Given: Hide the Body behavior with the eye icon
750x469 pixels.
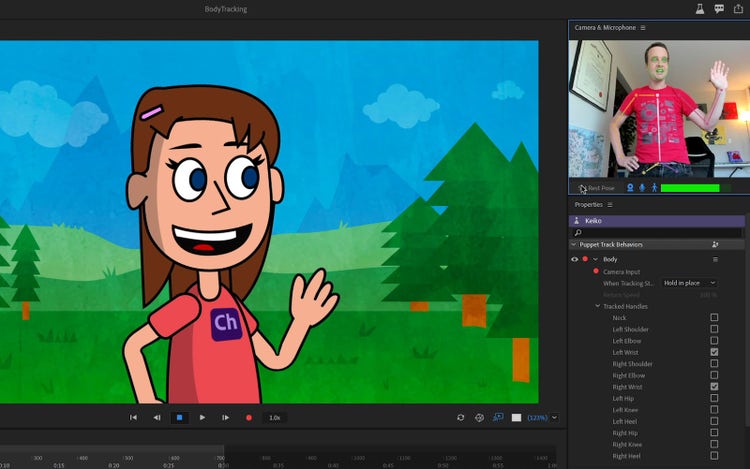Looking at the screenshot, I should coord(574,259).
